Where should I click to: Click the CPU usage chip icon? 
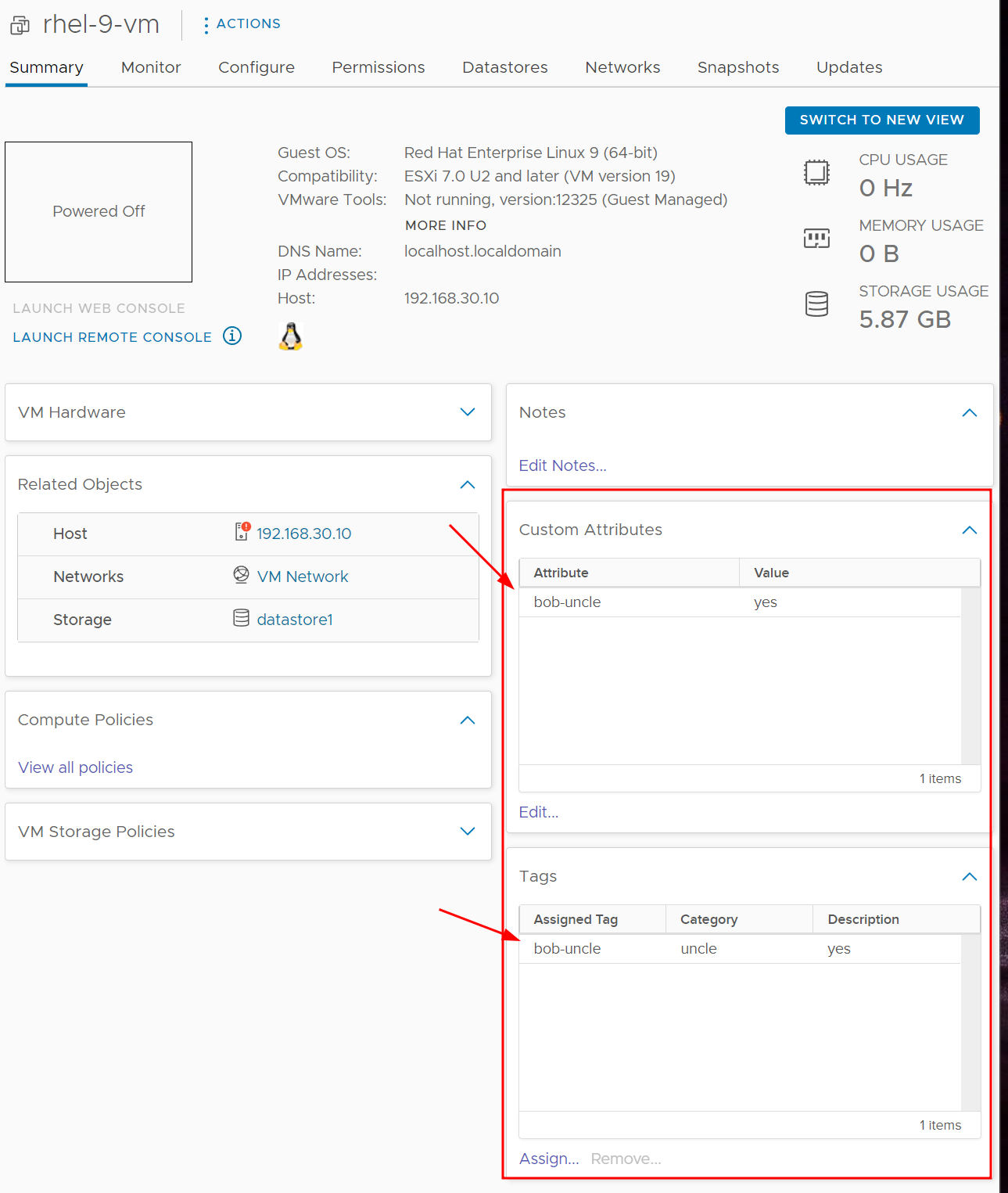(x=816, y=172)
